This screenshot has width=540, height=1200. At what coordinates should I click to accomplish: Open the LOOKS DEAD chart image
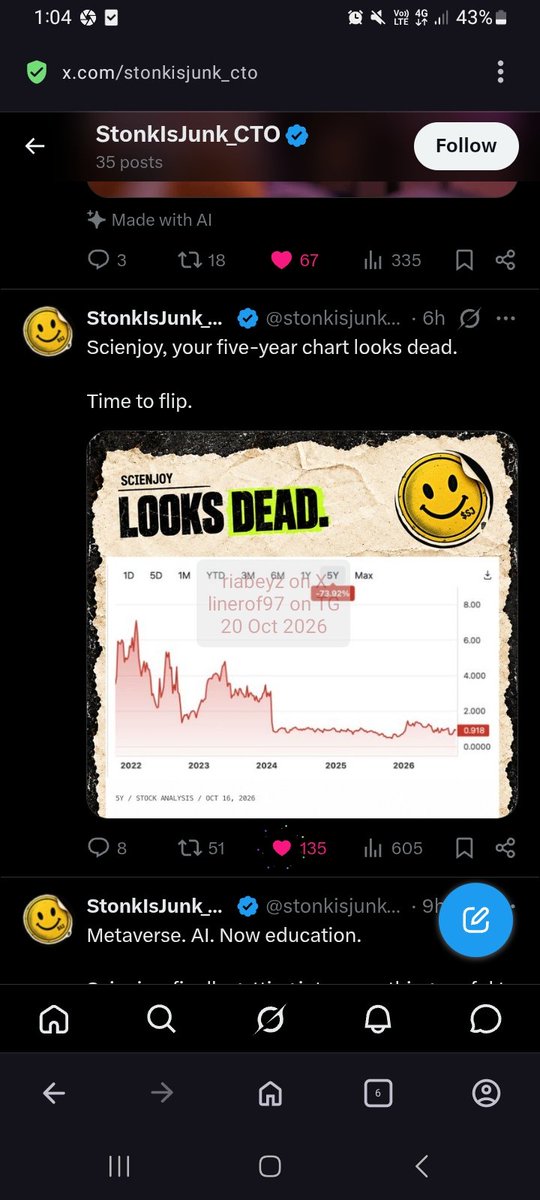click(x=302, y=624)
